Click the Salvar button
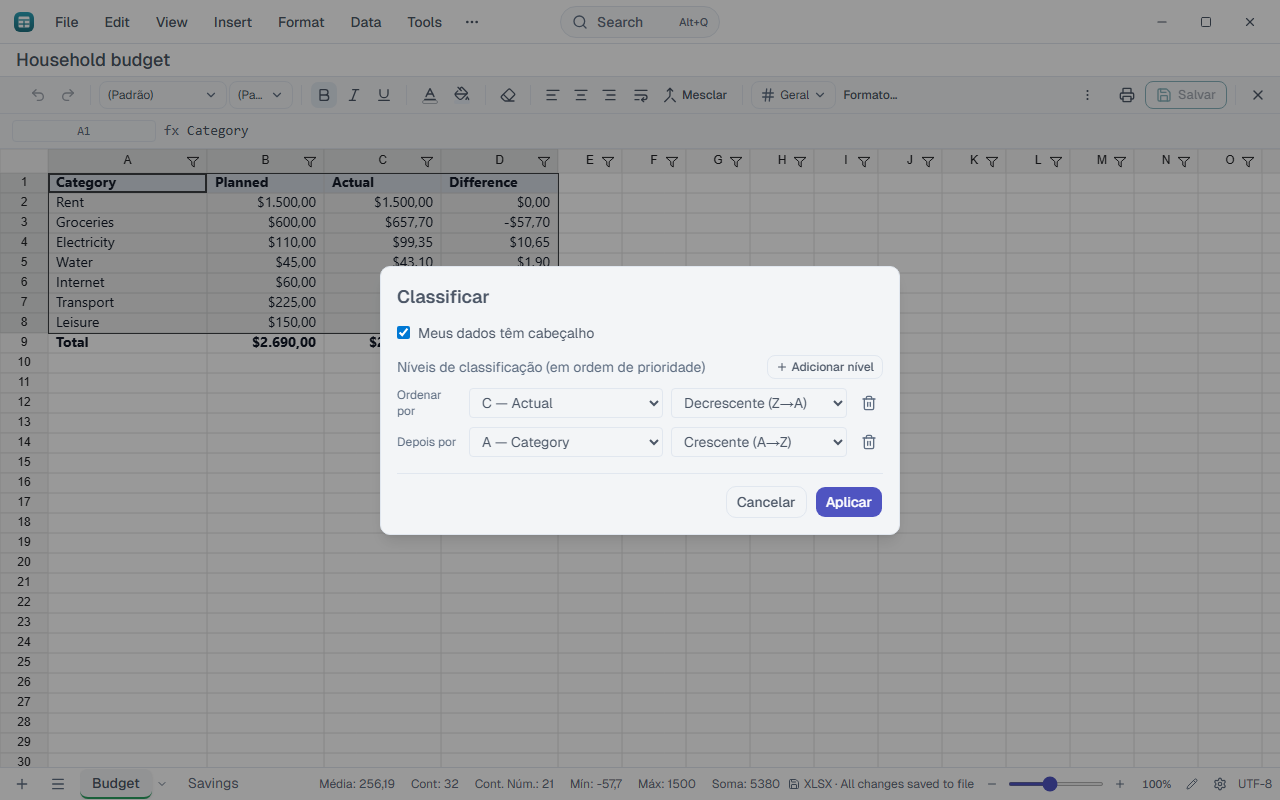Image resolution: width=1280 pixels, height=800 pixels. [x=1186, y=95]
